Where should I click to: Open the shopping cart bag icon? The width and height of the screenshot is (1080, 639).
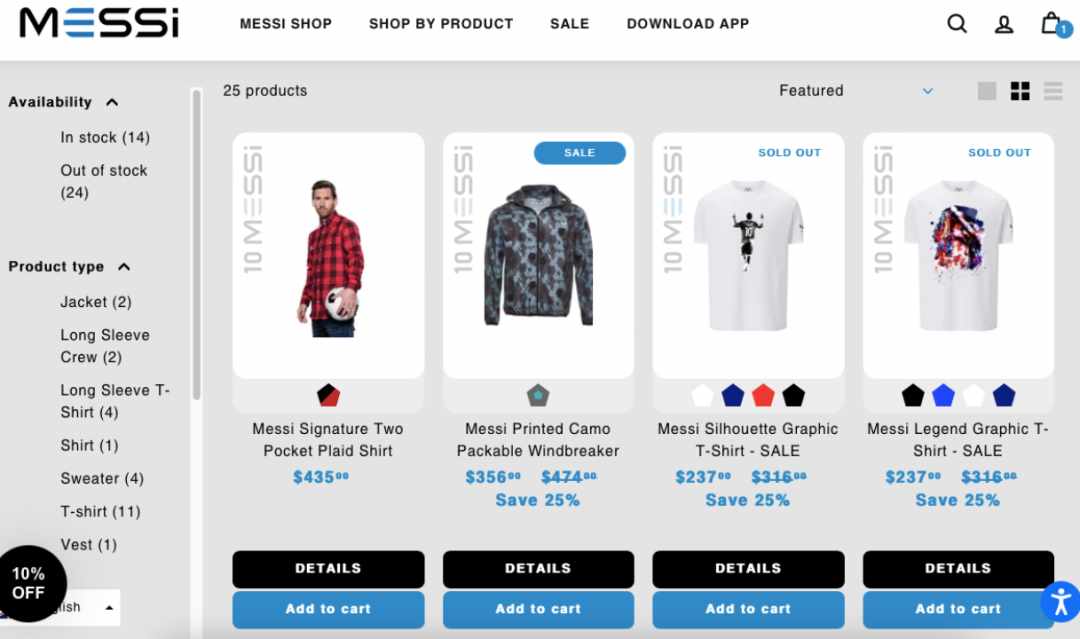pos(1051,23)
